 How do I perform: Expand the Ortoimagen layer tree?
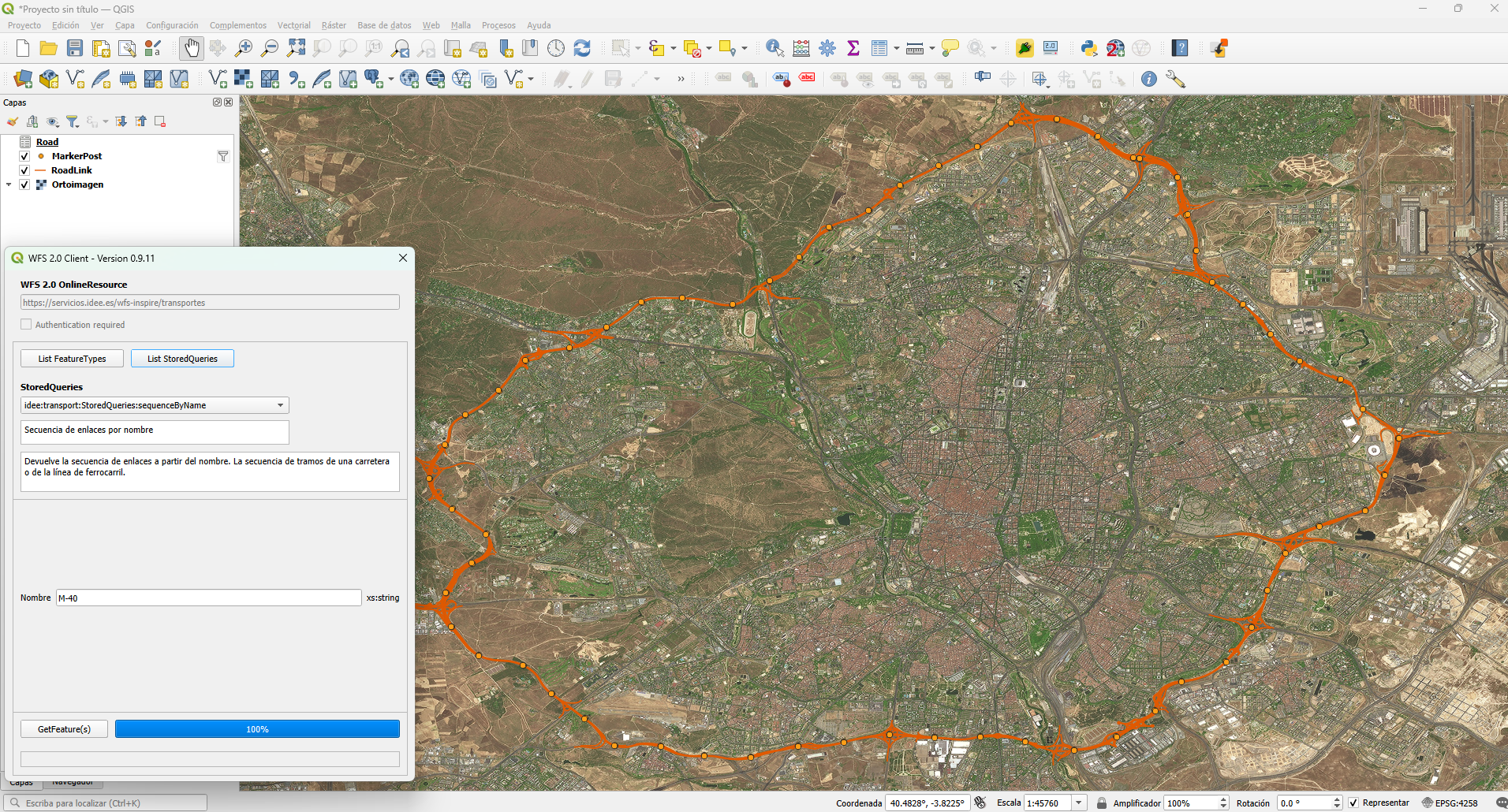click(9, 184)
